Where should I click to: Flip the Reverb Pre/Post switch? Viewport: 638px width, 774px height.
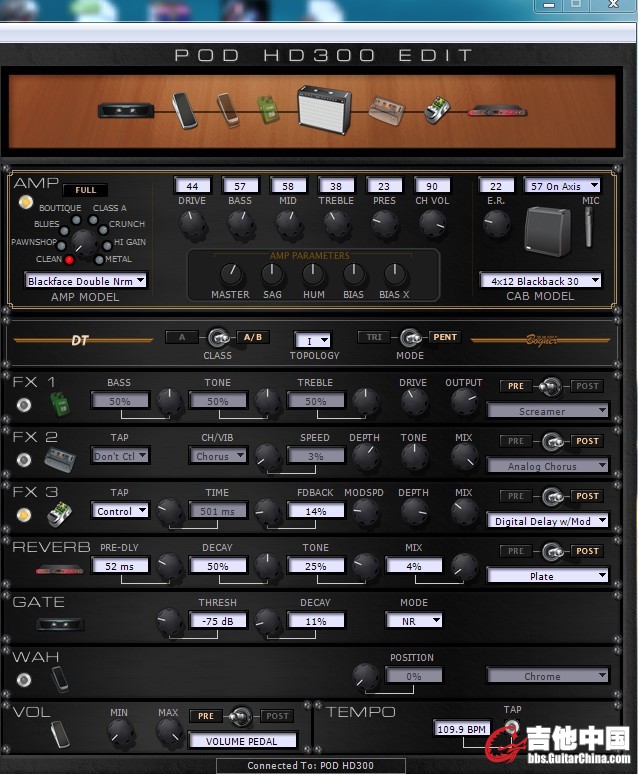point(552,551)
